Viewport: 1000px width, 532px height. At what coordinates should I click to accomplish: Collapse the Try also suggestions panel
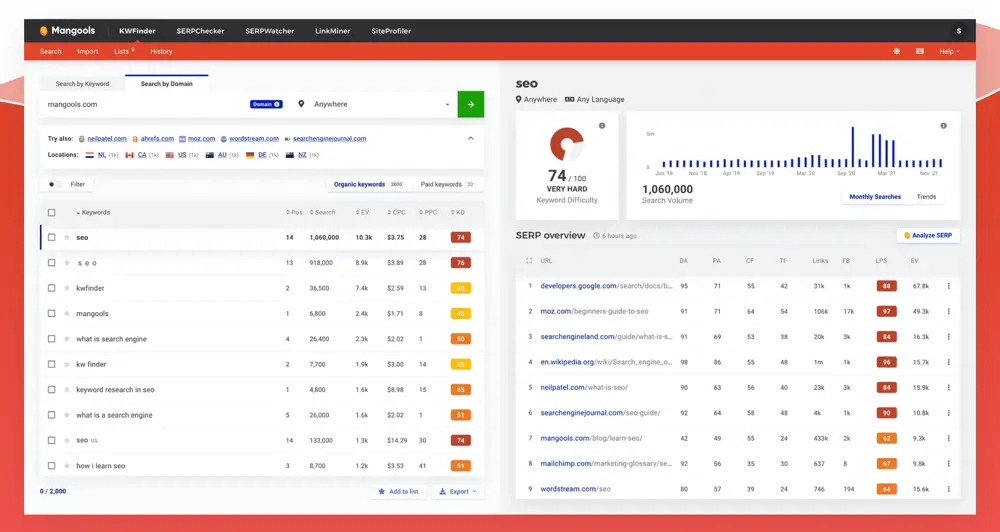(471, 138)
